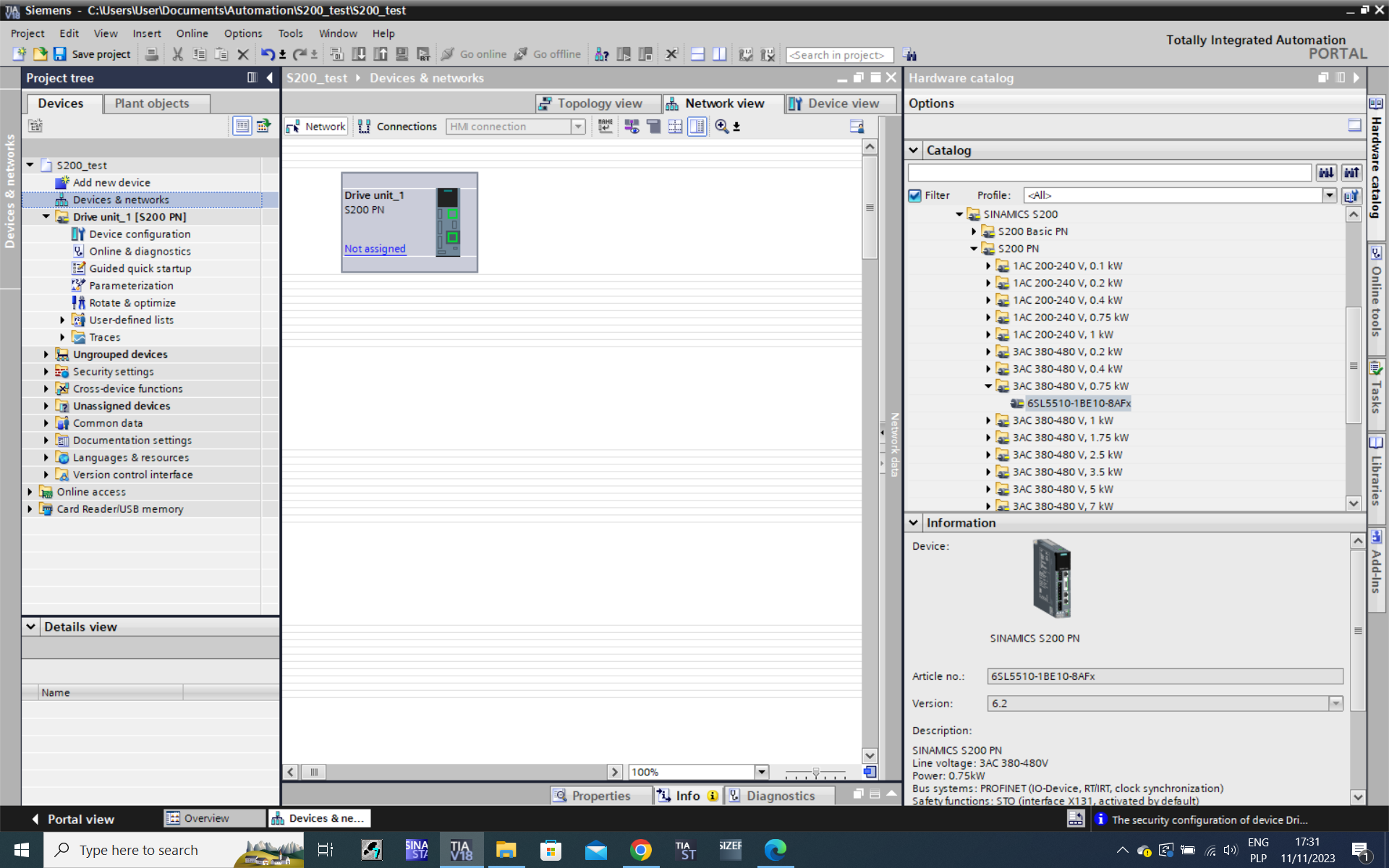Expand the Ungrouped devices tree node
The image size is (1389, 868).
46,354
